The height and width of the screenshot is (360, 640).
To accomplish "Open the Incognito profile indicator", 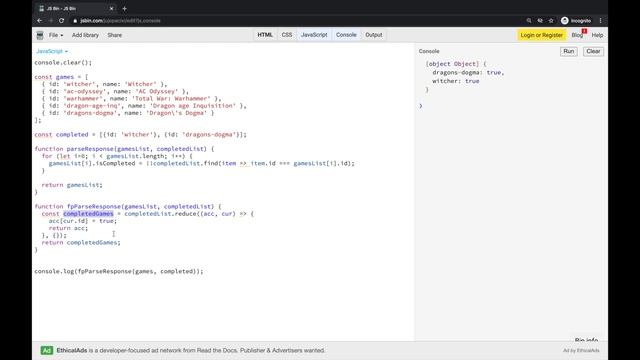I will pos(576,20).
